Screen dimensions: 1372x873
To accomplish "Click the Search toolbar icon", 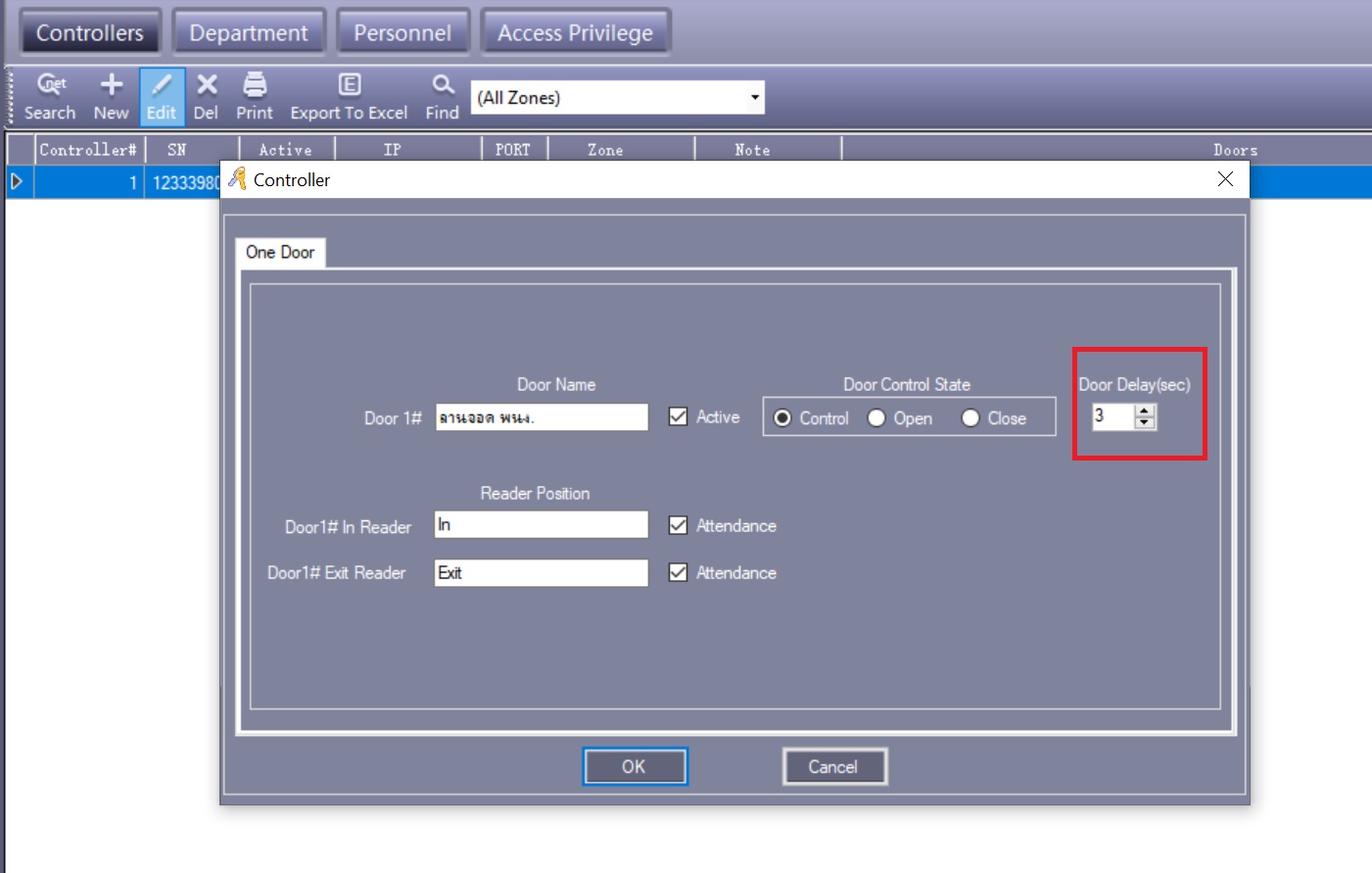I will click(x=50, y=85).
